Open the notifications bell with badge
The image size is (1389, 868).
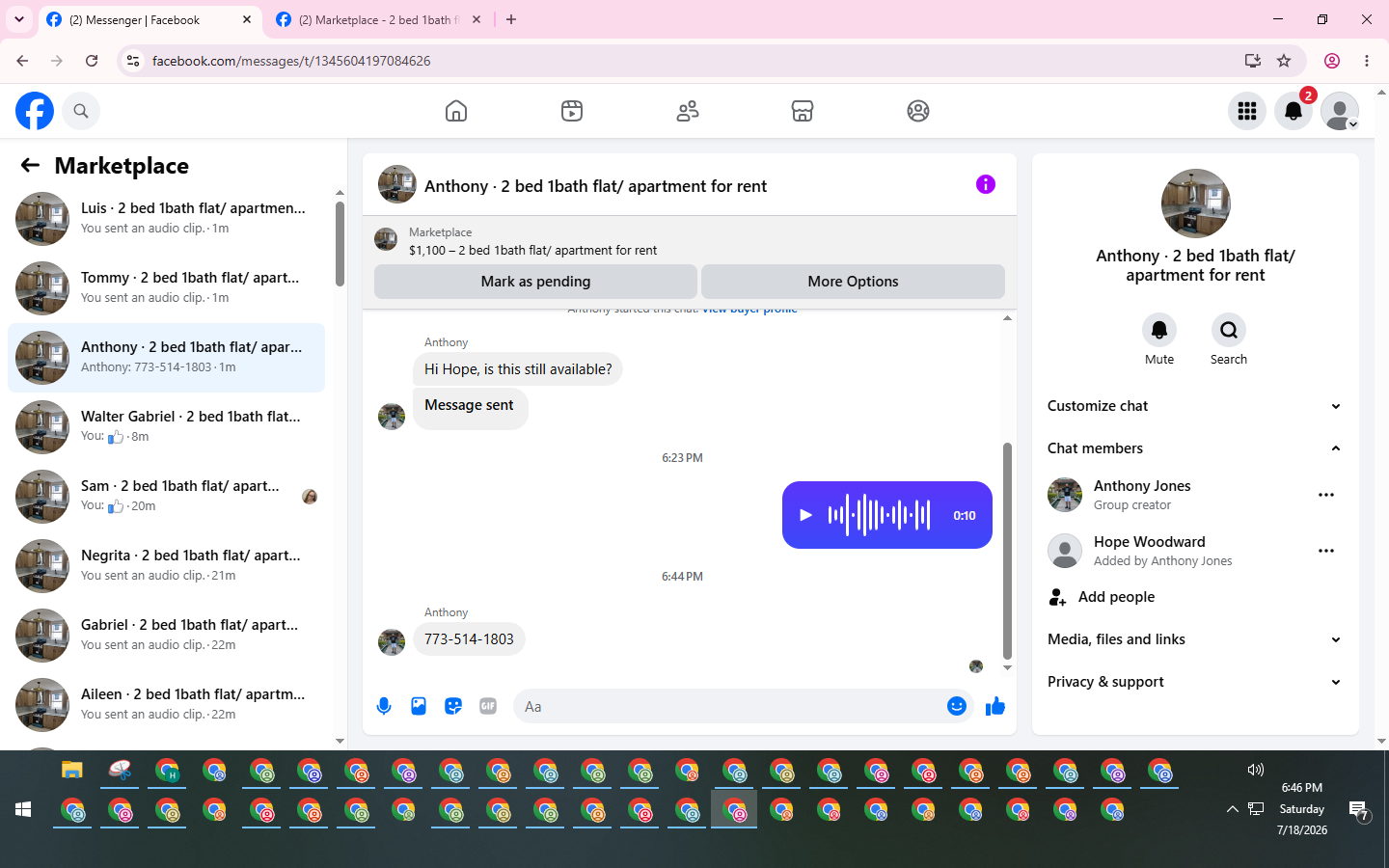coord(1294,111)
